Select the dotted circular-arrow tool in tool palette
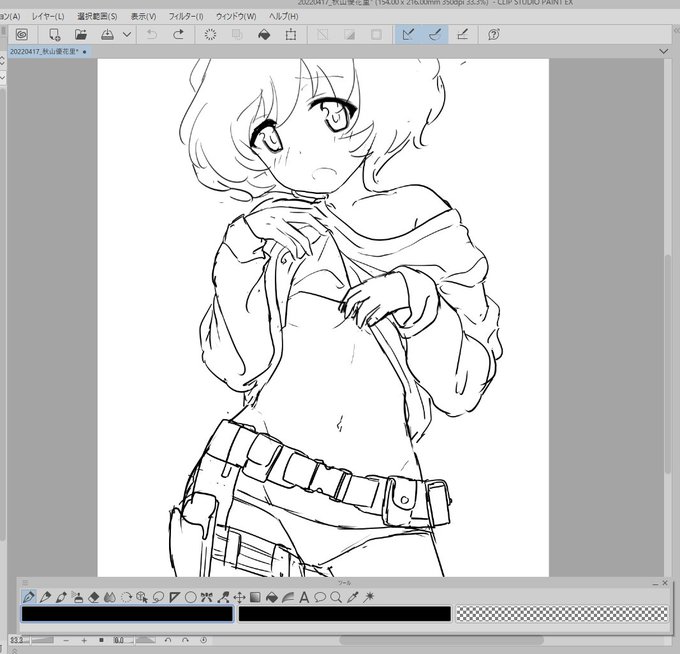 pos(126,597)
